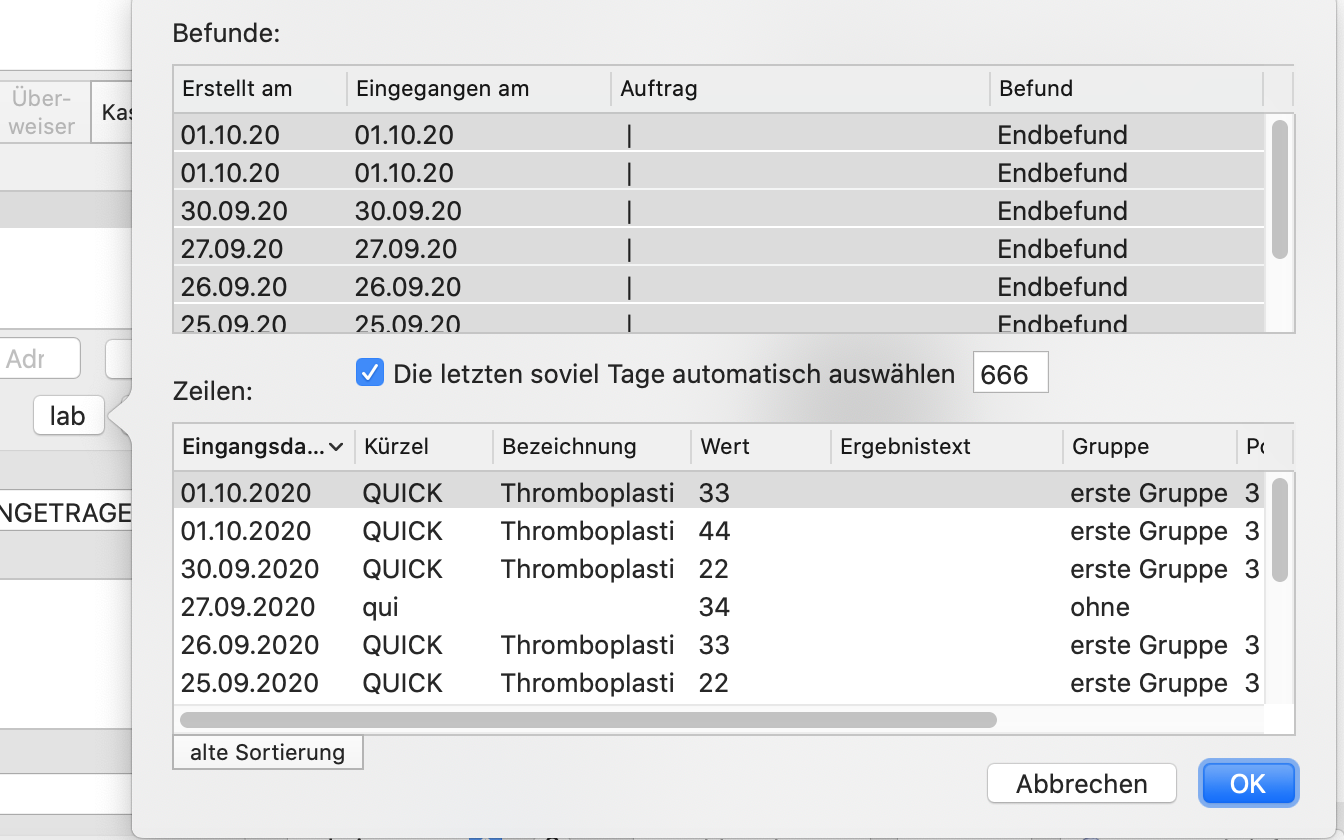
Task: Select the 01.10.2020 QUICK row with Wert 44
Action: point(719,531)
